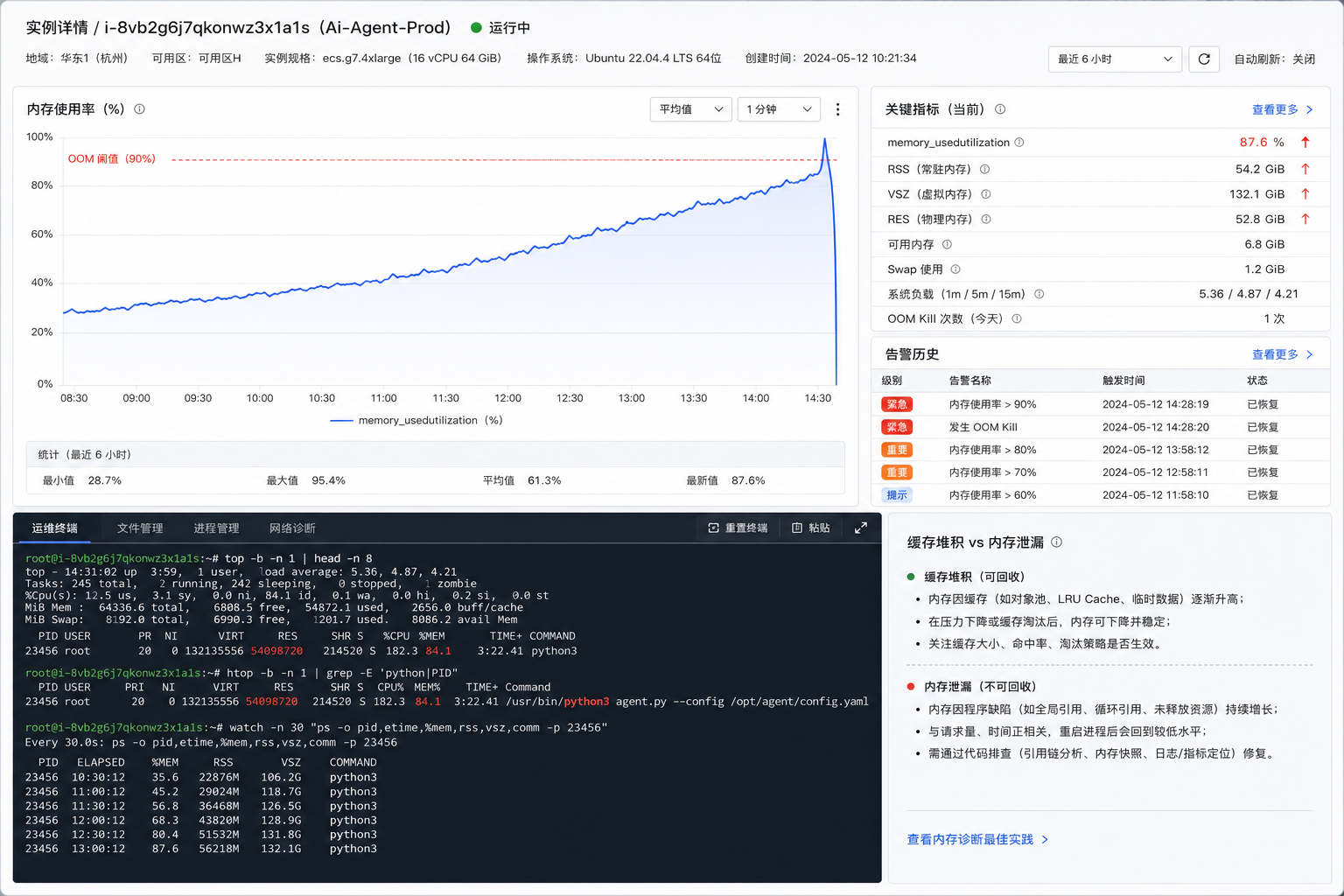Show info tooltip for 关键指标 heading
1344x896 pixels.
click(x=1000, y=109)
